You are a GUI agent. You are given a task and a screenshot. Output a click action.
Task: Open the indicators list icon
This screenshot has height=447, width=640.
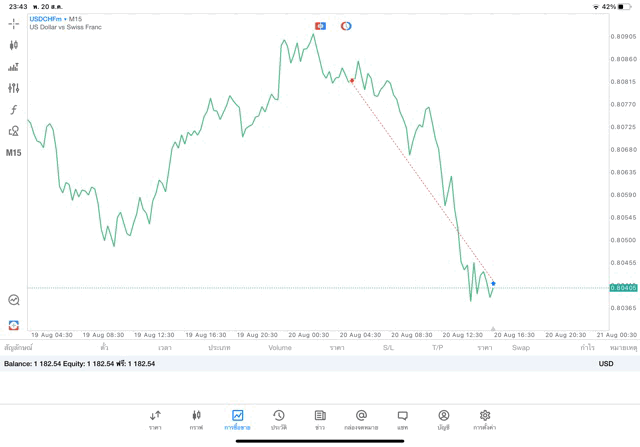(x=14, y=67)
